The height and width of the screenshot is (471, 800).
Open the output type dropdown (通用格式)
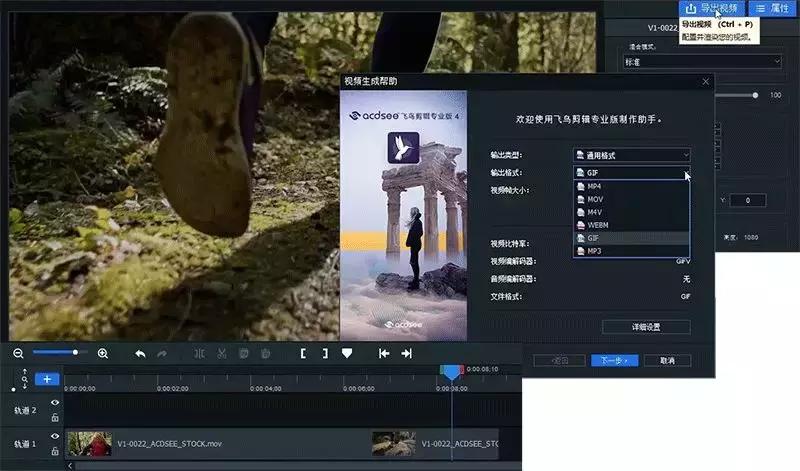pyautogui.click(x=632, y=155)
